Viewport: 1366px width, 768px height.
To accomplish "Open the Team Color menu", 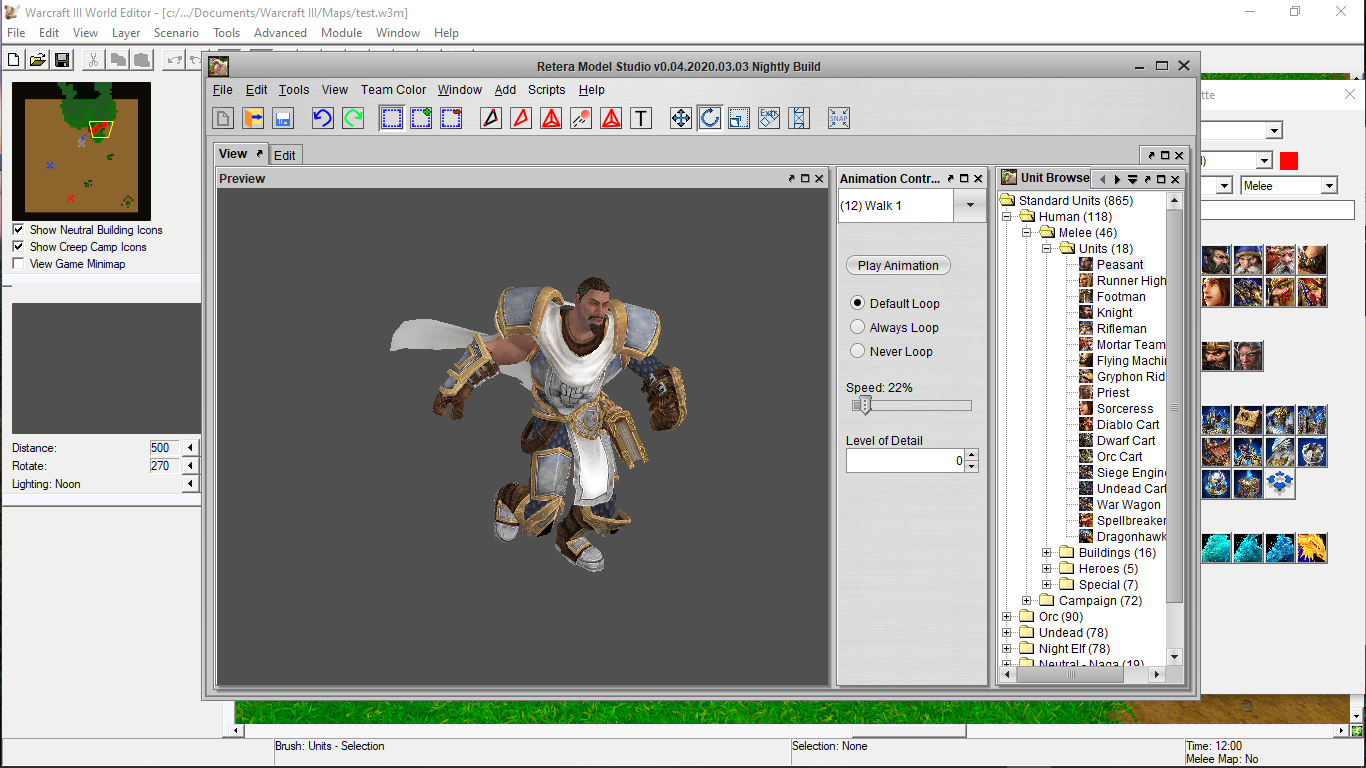I will tap(393, 89).
